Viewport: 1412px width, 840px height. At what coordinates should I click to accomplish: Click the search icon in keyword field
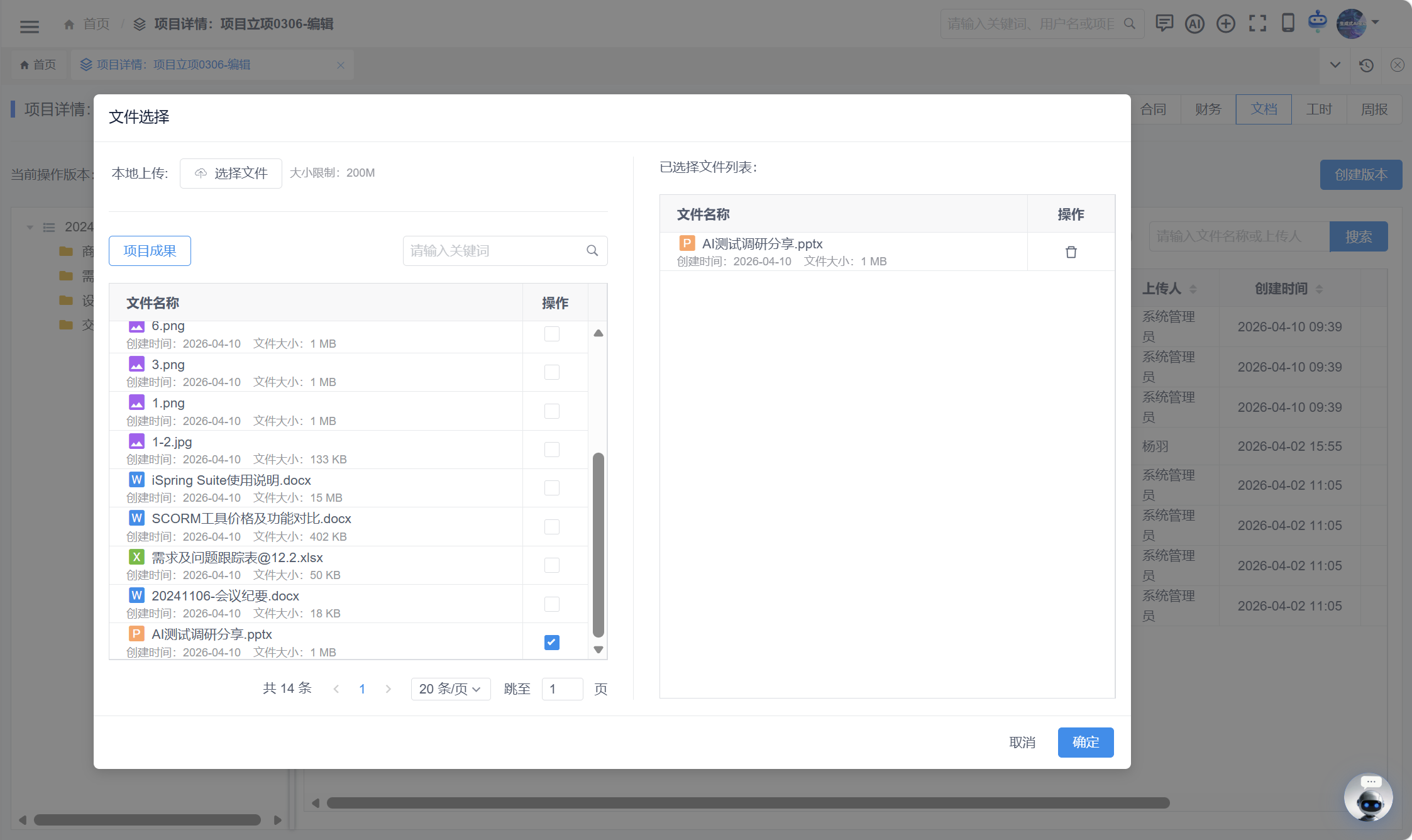tap(592, 250)
